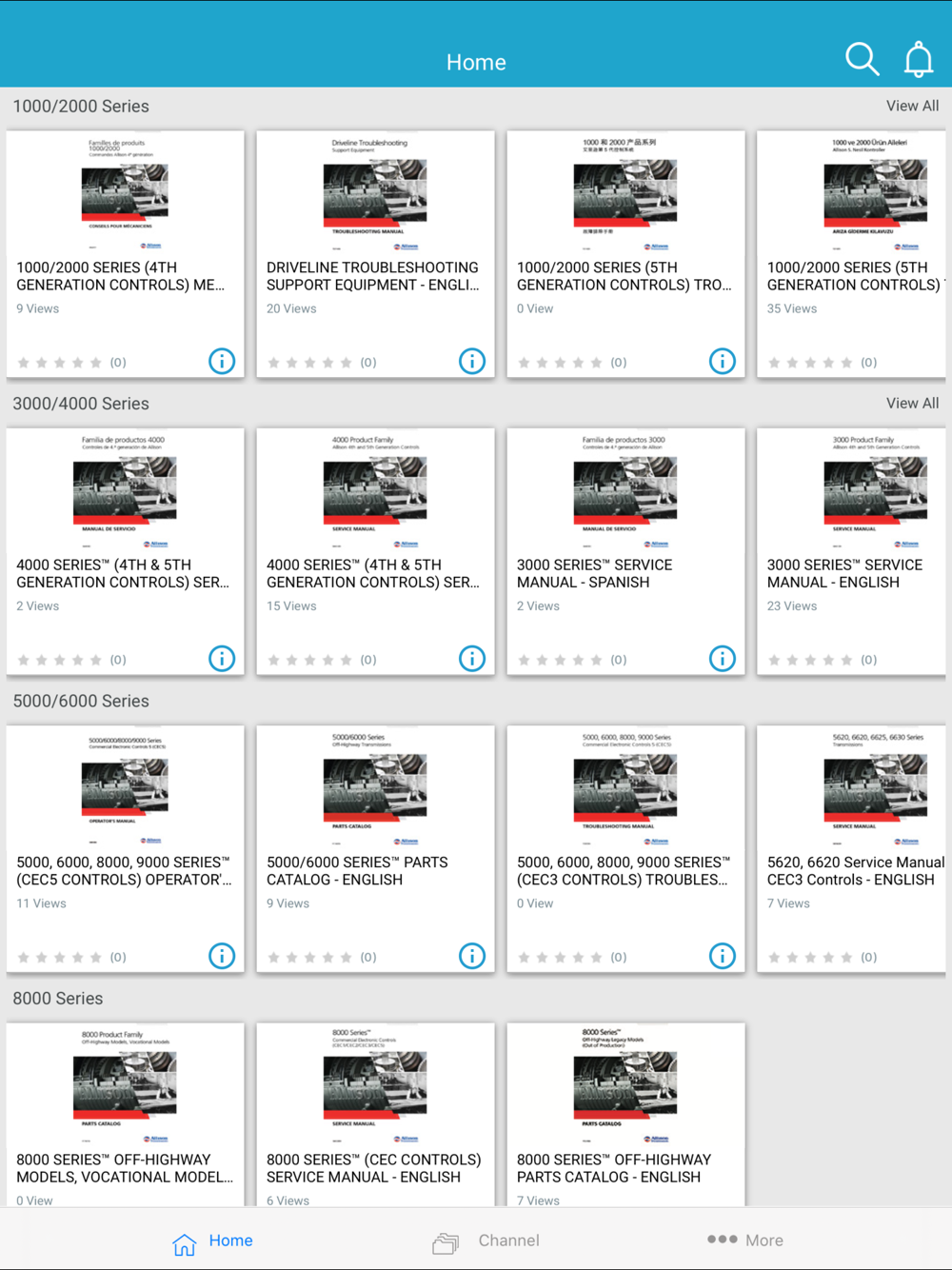Viewport: 952px width, 1270px height.
Task: Open the More tab
Action: point(745,1240)
